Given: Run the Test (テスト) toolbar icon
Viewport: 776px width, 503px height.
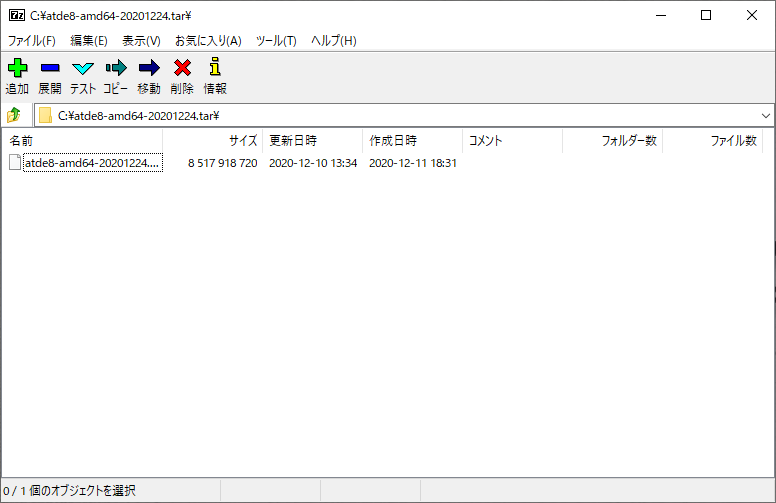Looking at the screenshot, I should (83, 69).
